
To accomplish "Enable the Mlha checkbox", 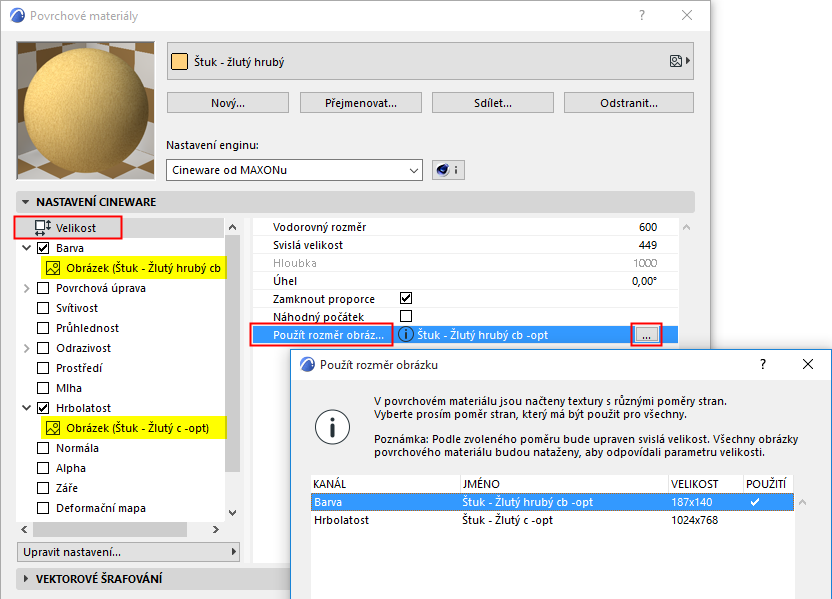I will click(x=43, y=388).
